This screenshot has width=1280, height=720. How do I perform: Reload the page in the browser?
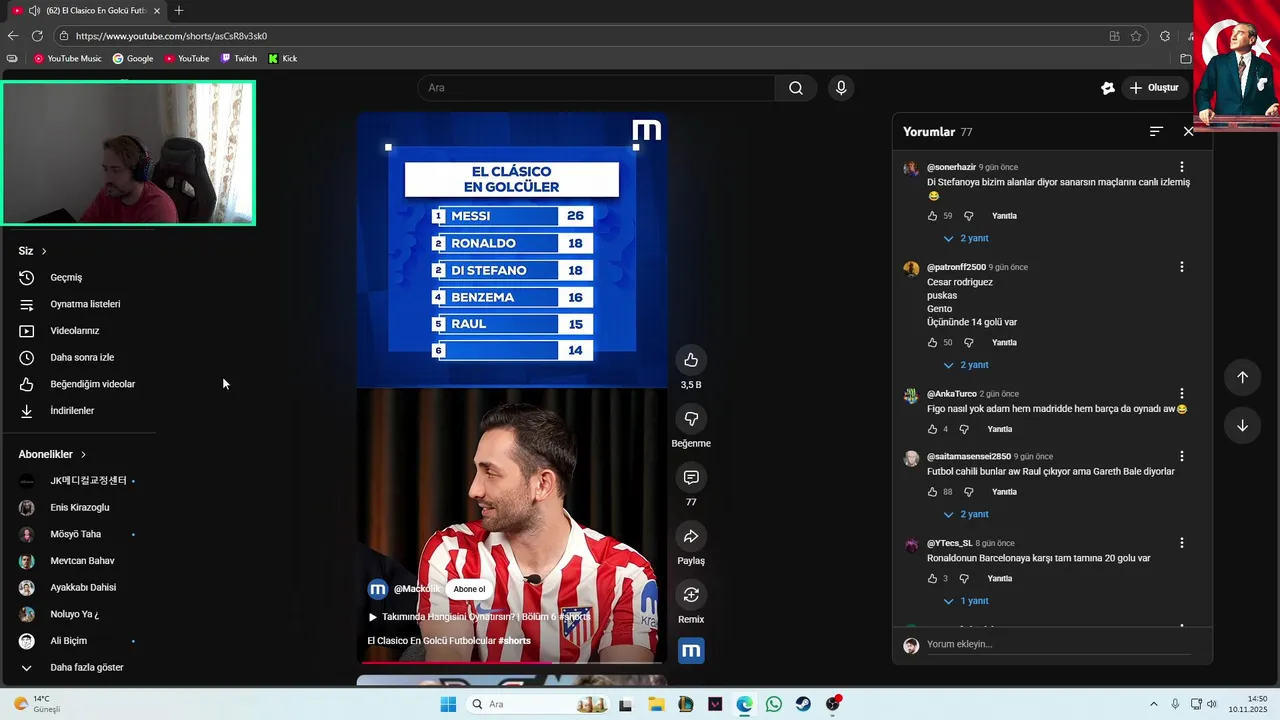pyautogui.click(x=37, y=36)
